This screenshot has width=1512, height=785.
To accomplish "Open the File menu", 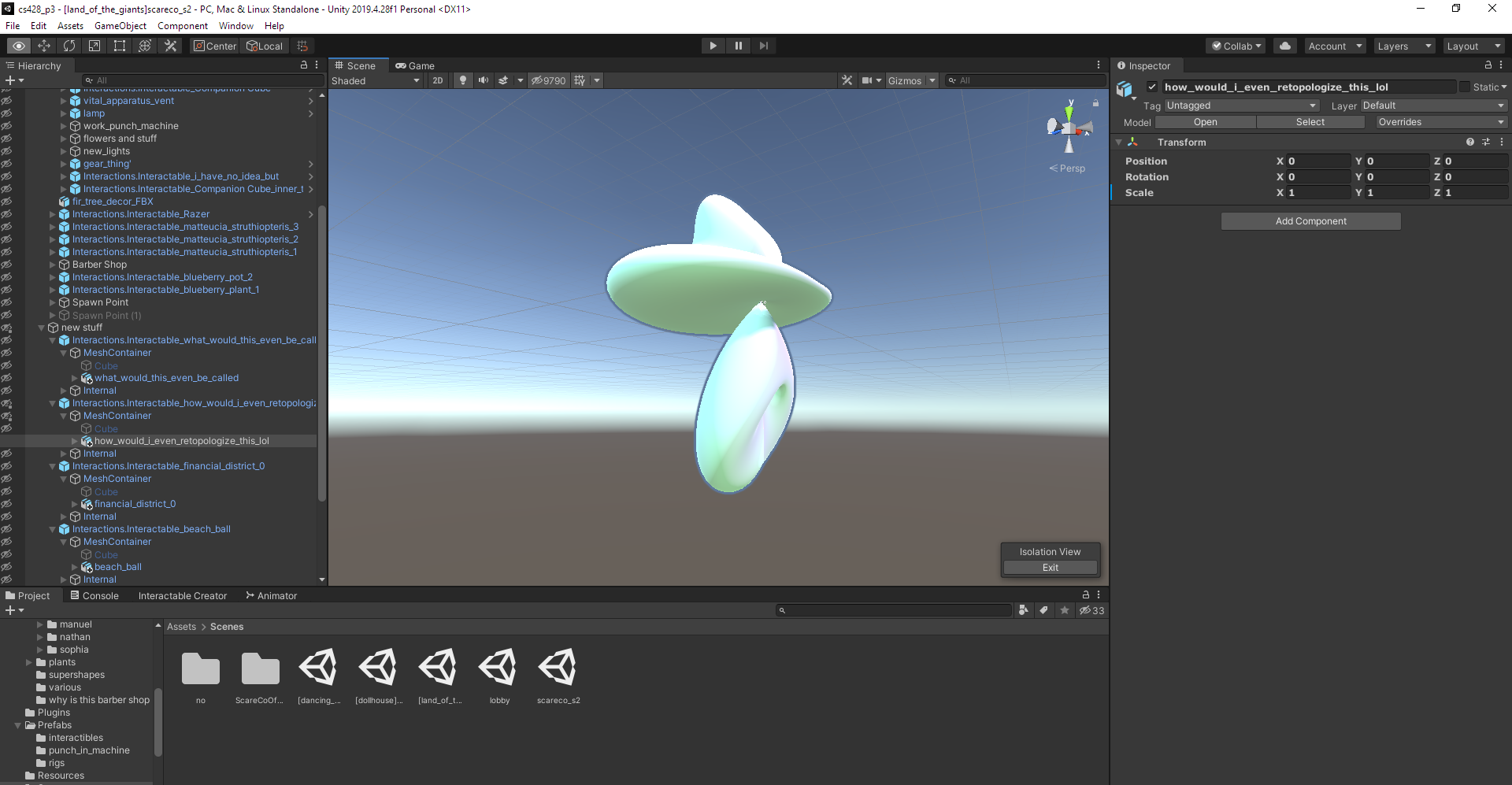I will tap(13, 25).
